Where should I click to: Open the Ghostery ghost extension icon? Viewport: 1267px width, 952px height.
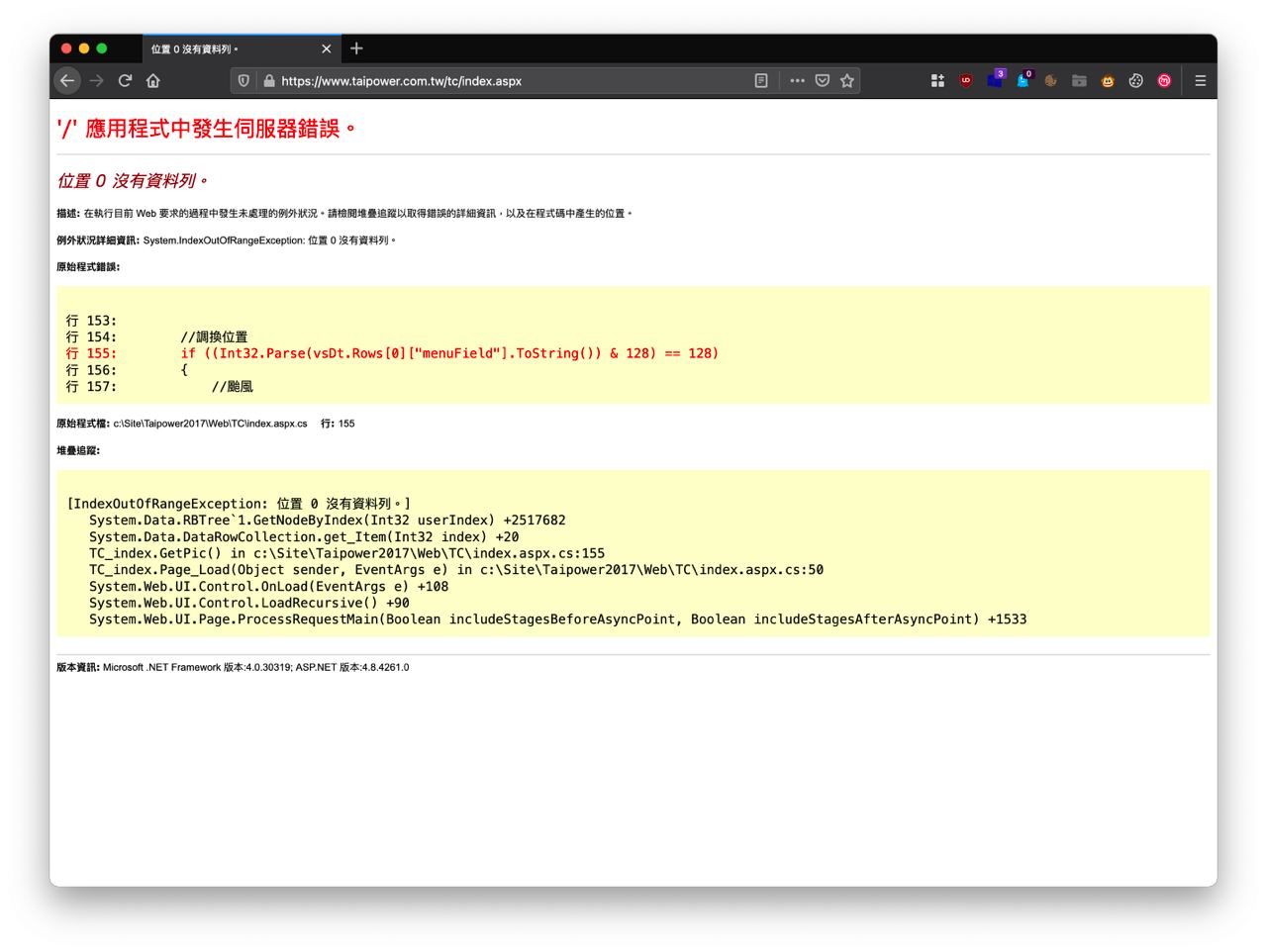click(1023, 80)
